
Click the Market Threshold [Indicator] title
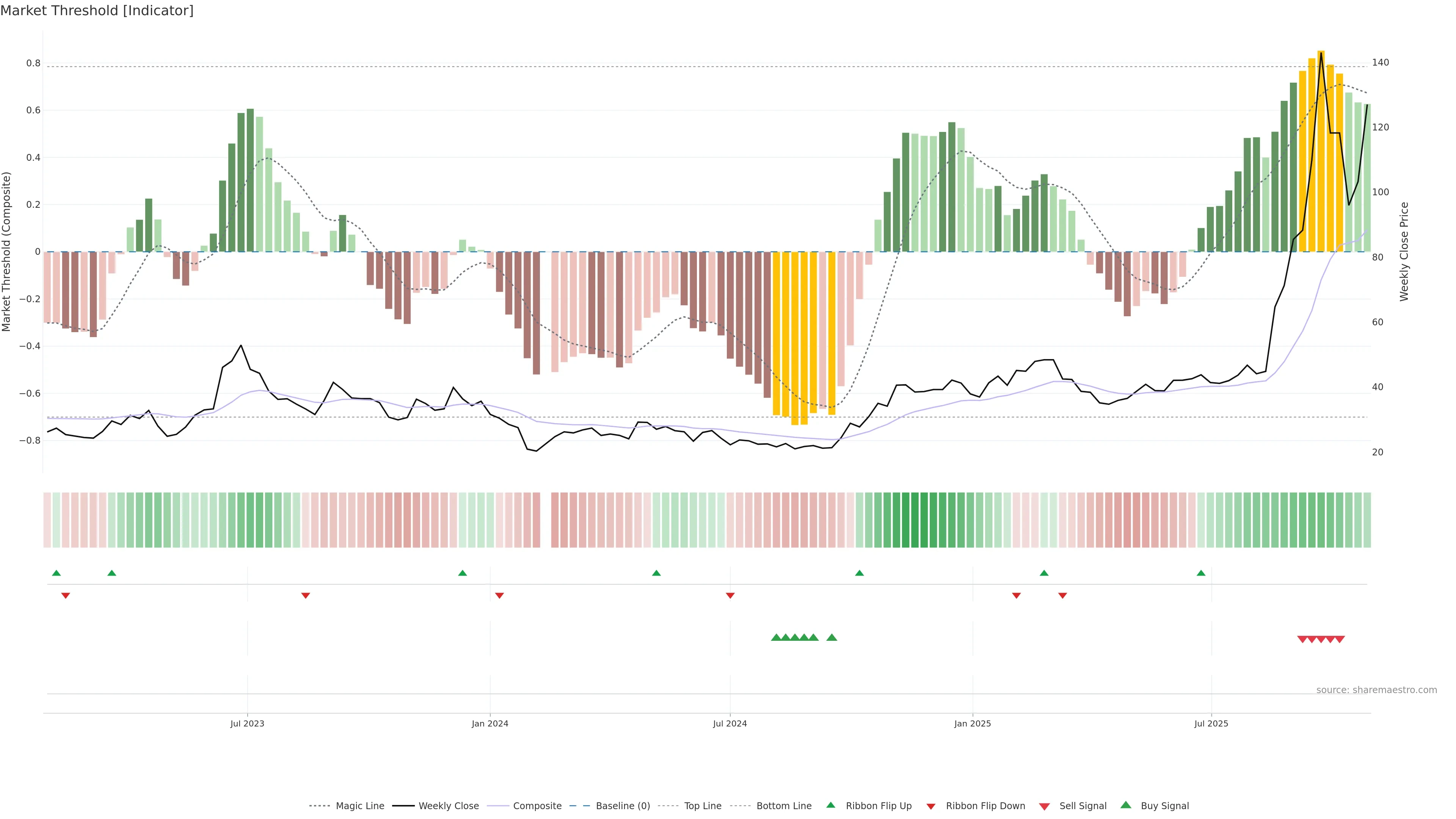click(x=97, y=11)
